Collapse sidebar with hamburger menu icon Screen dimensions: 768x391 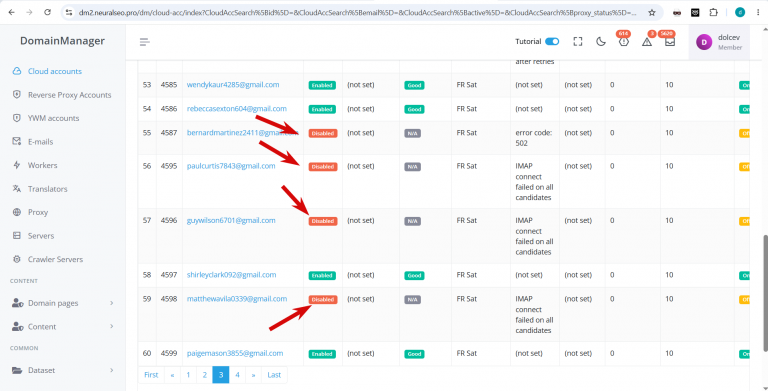pyautogui.click(x=144, y=42)
